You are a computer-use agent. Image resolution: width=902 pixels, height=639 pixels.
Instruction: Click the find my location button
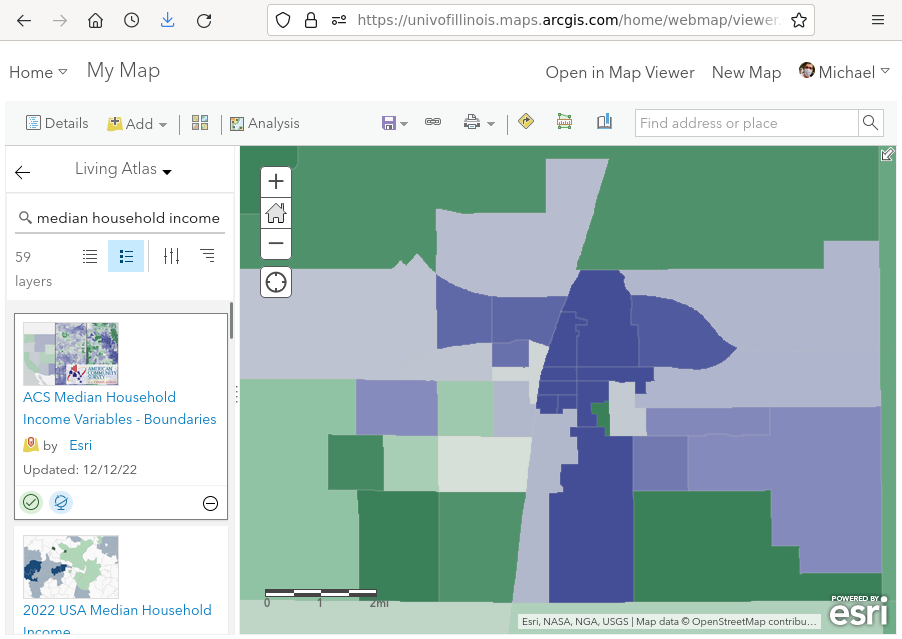click(x=276, y=282)
